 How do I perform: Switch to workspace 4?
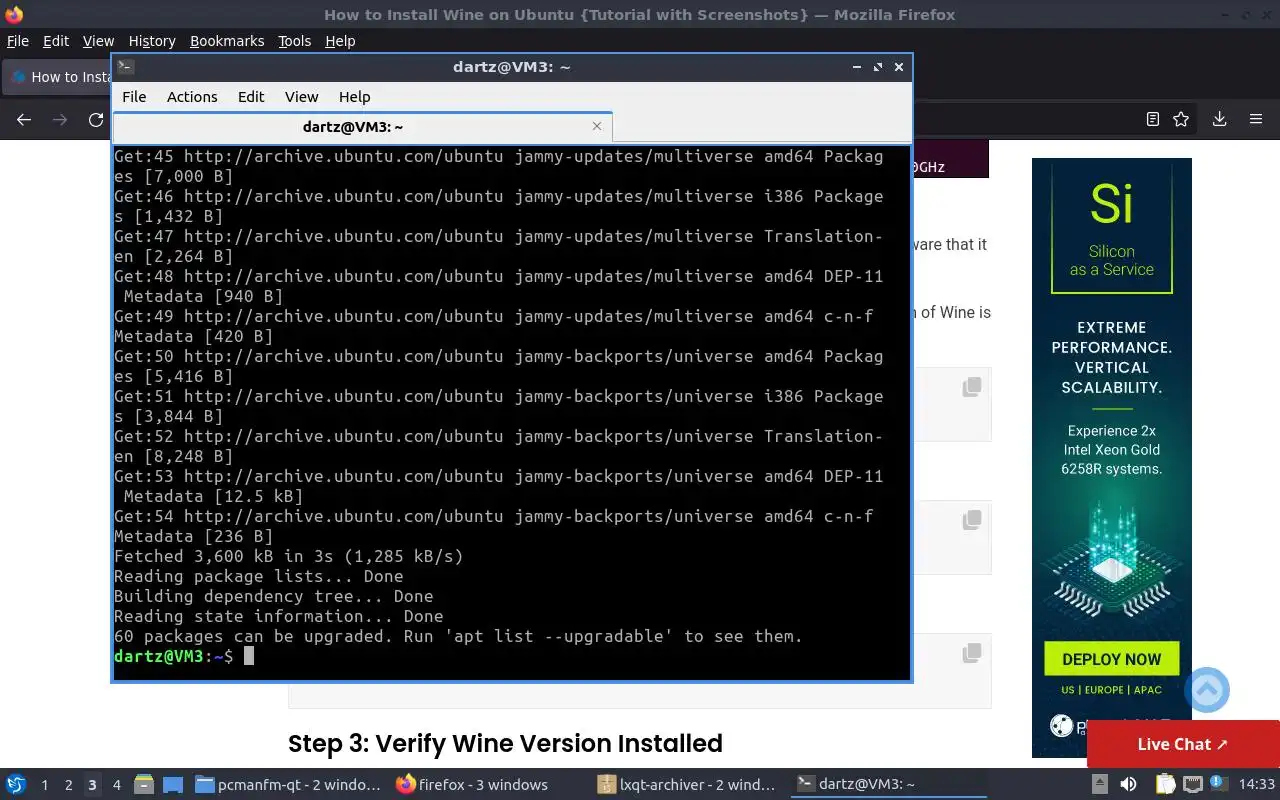click(x=116, y=785)
